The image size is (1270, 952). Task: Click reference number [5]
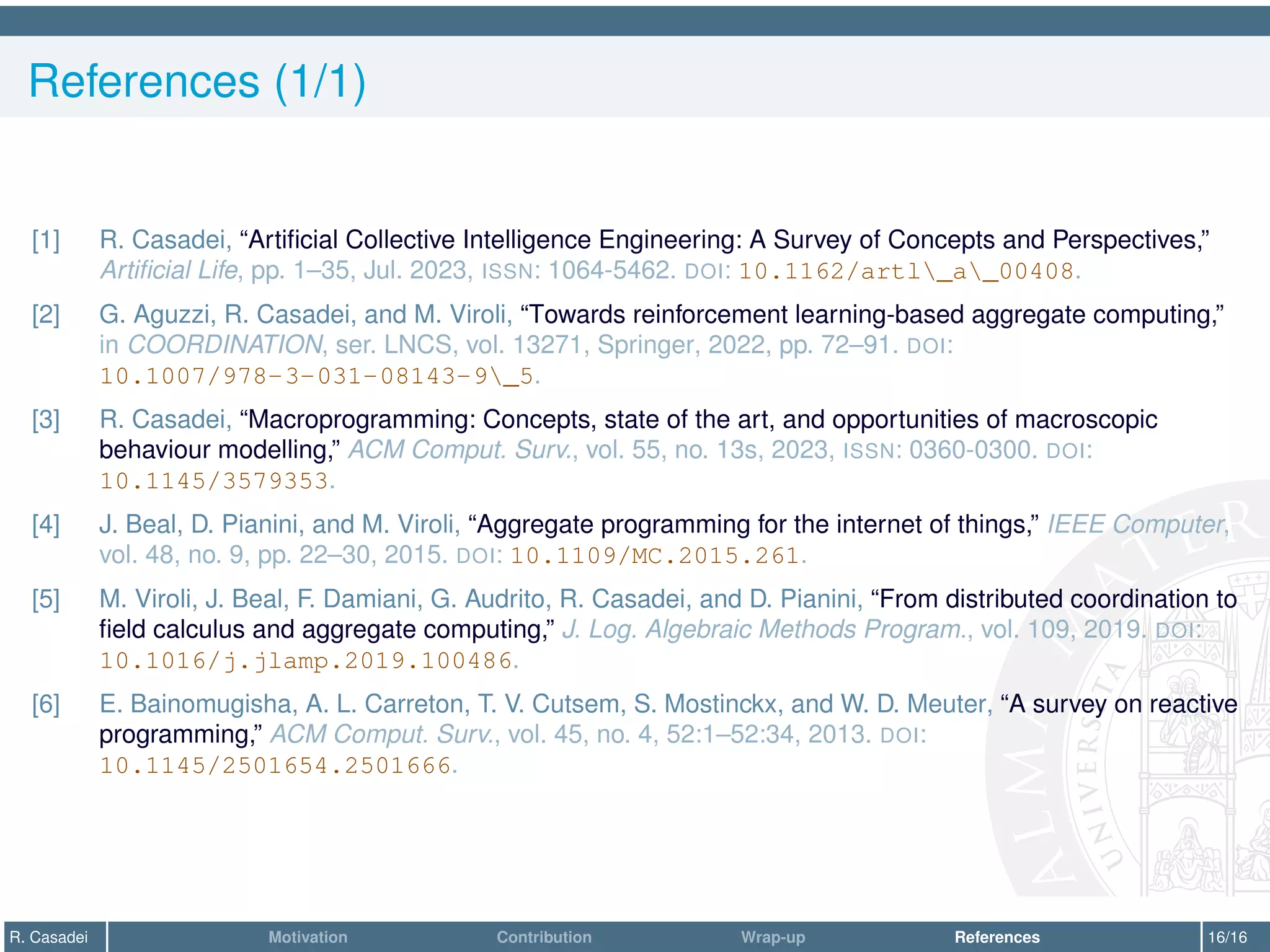click(46, 599)
